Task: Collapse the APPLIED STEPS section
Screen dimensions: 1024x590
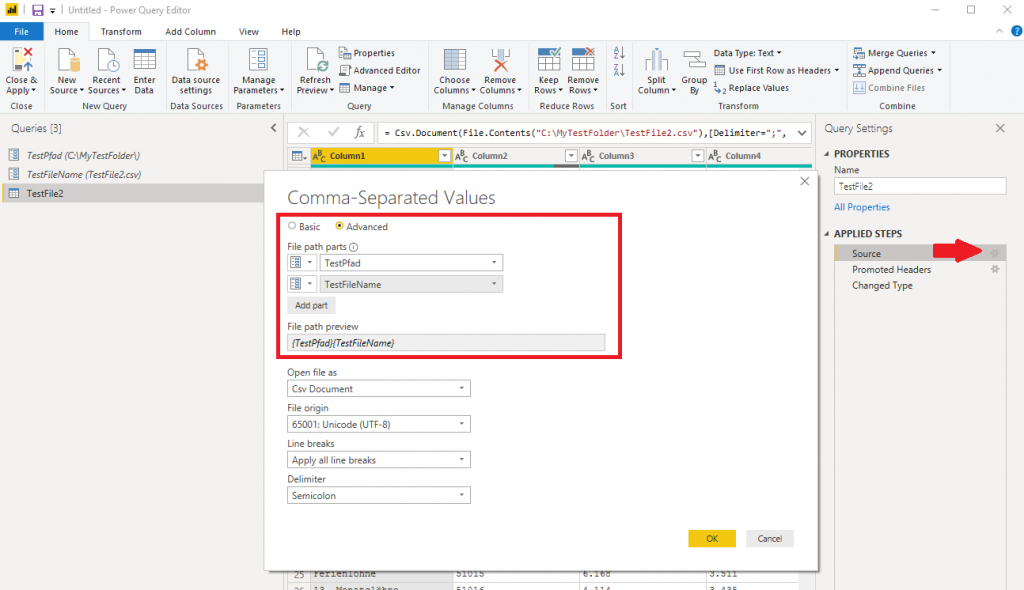Action: (827, 234)
